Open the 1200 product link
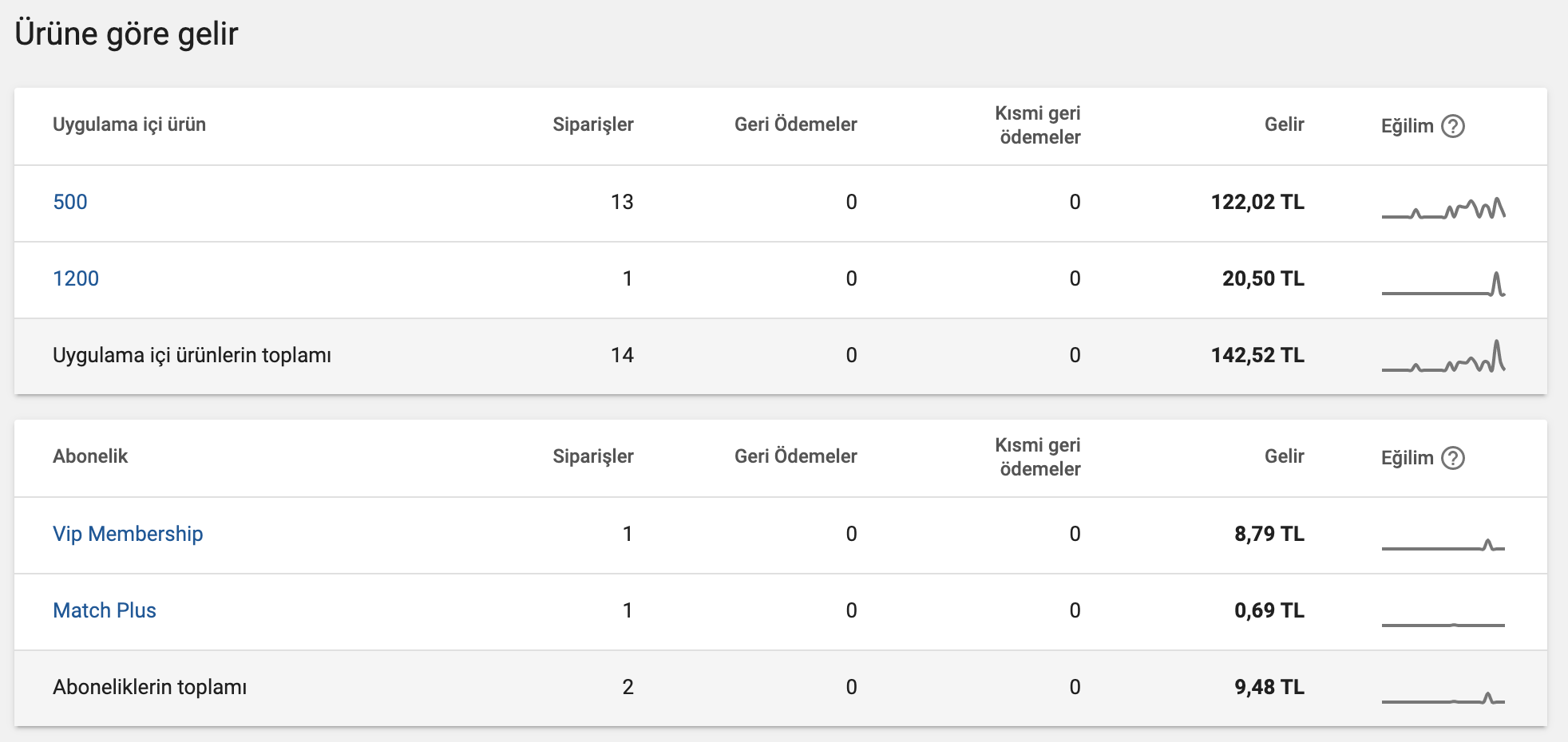This screenshot has height=742, width=1568. 76,278
